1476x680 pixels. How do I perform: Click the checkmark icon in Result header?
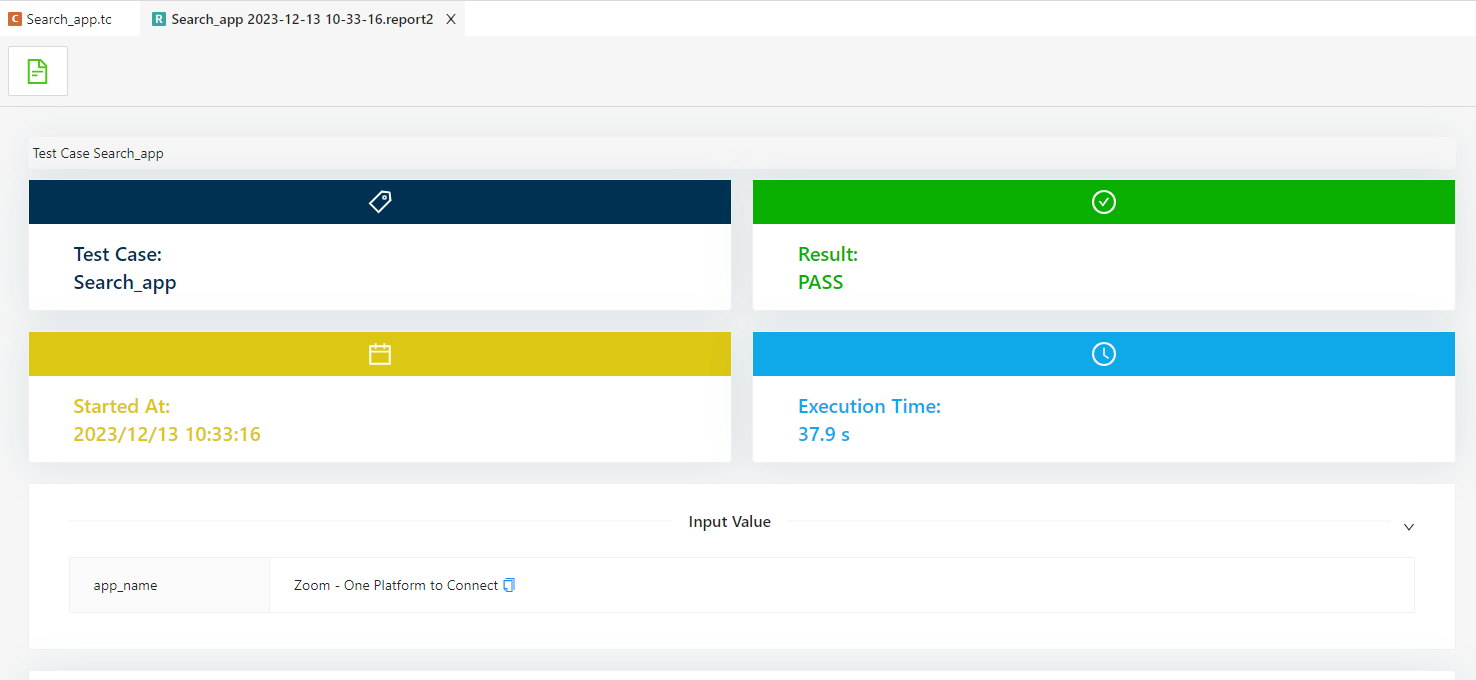click(x=1104, y=202)
